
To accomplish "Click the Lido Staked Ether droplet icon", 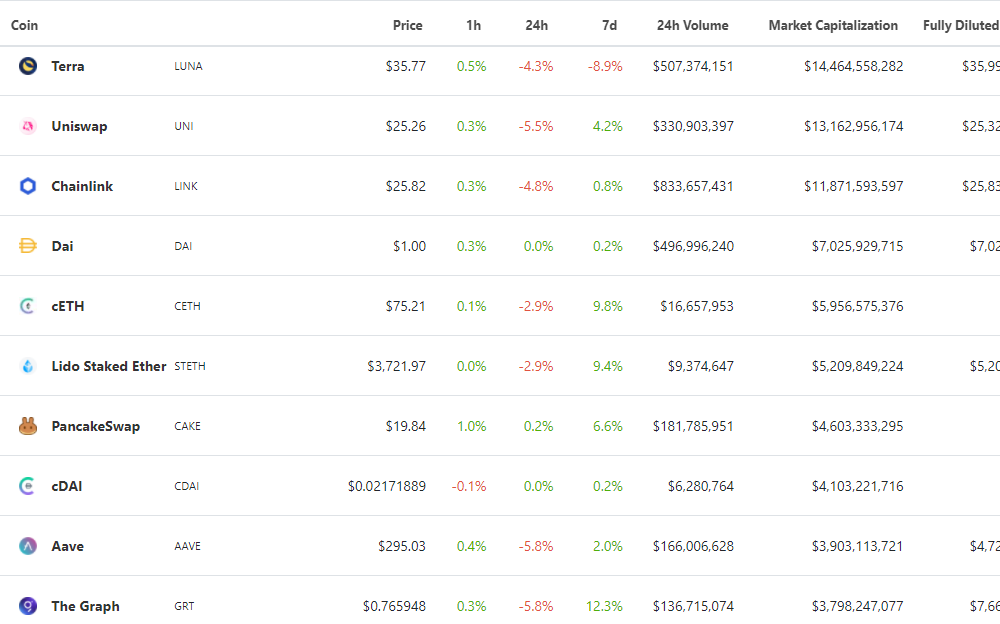I will [x=27, y=366].
